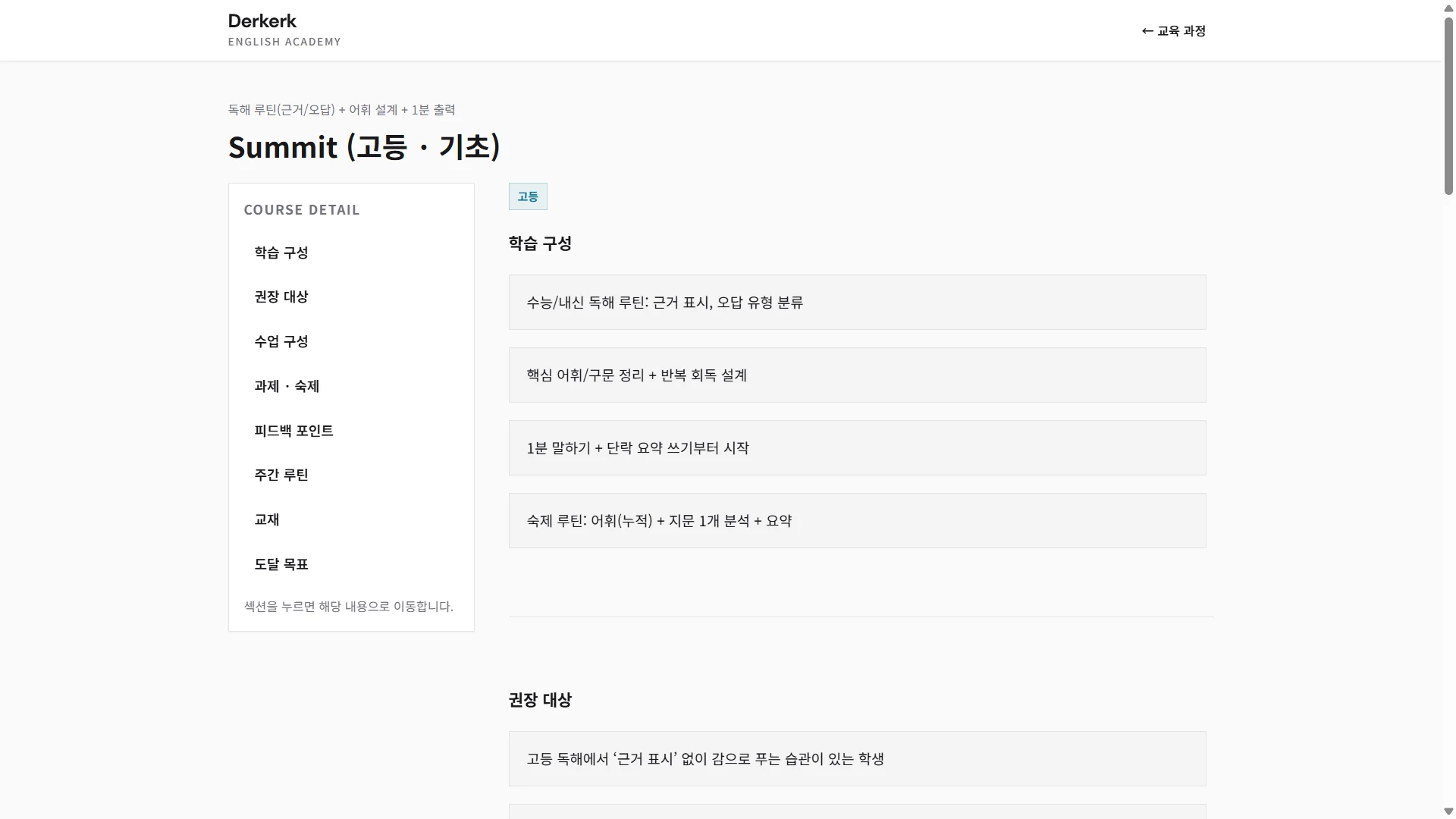
Task: Select the 1분 말하기 card
Action: pyautogui.click(x=856, y=447)
